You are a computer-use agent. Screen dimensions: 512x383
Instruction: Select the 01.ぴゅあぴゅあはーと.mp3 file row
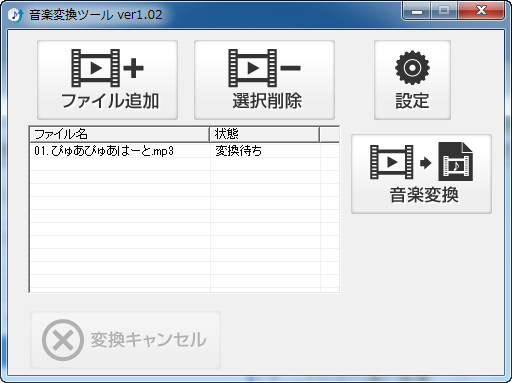tap(185, 151)
